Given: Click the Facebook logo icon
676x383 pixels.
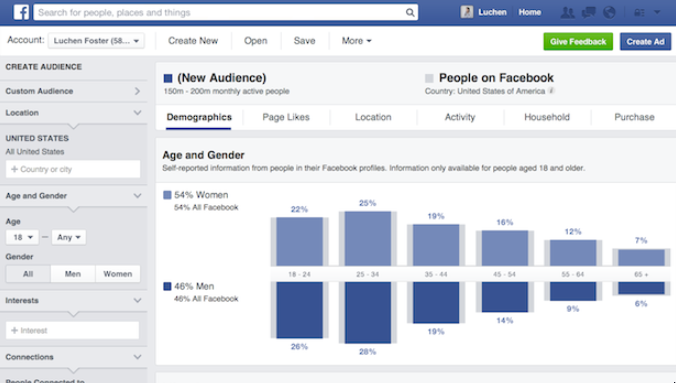Looking at the screenshot, I should [21, 12].
